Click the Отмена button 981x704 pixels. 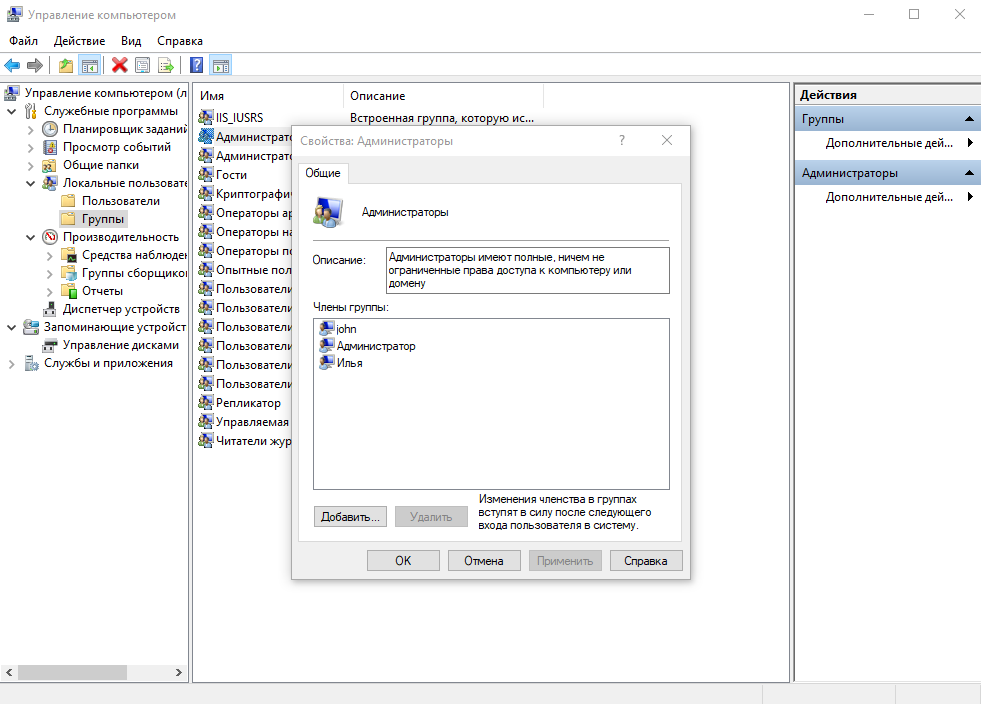484,561
